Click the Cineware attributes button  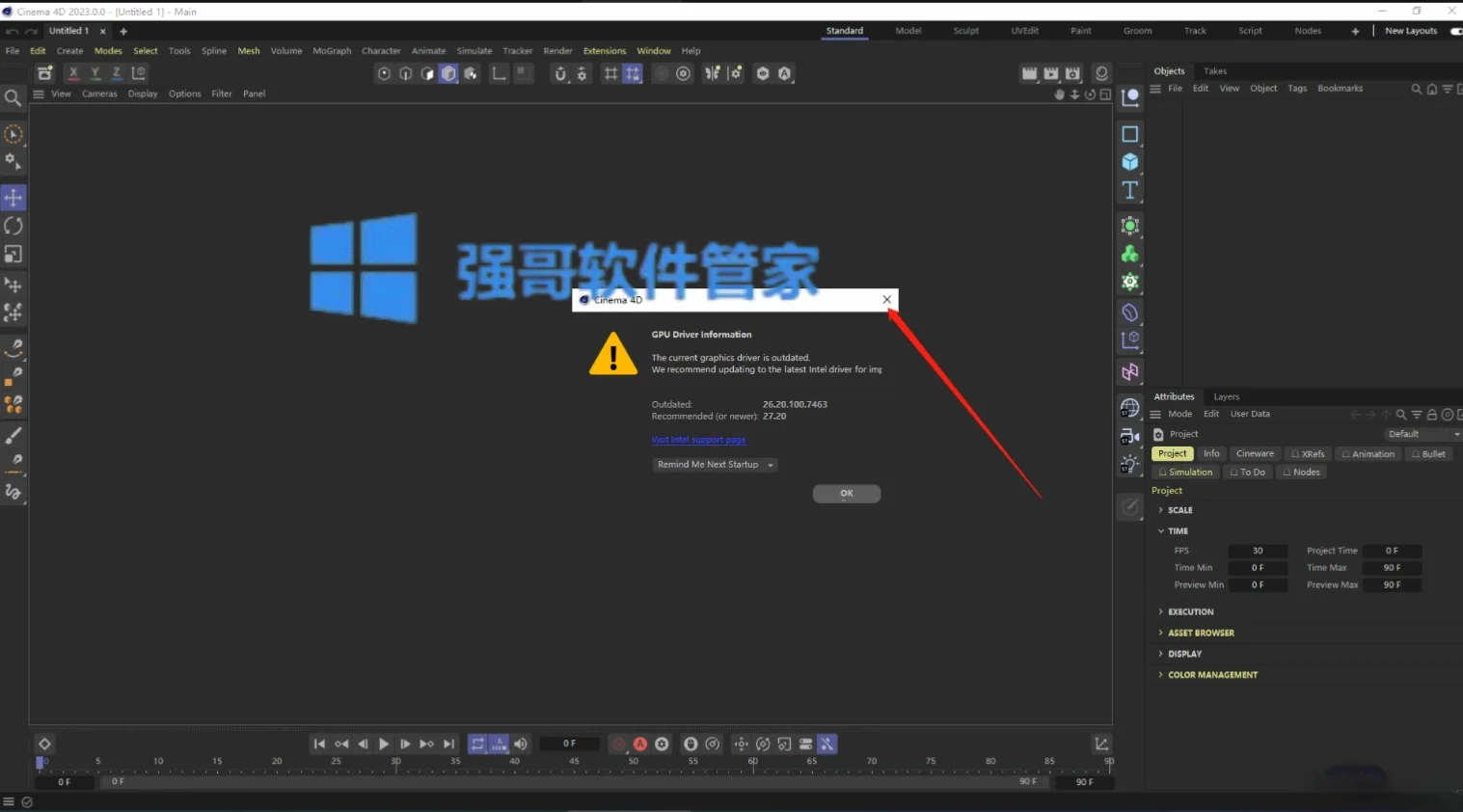(1255, 454)
